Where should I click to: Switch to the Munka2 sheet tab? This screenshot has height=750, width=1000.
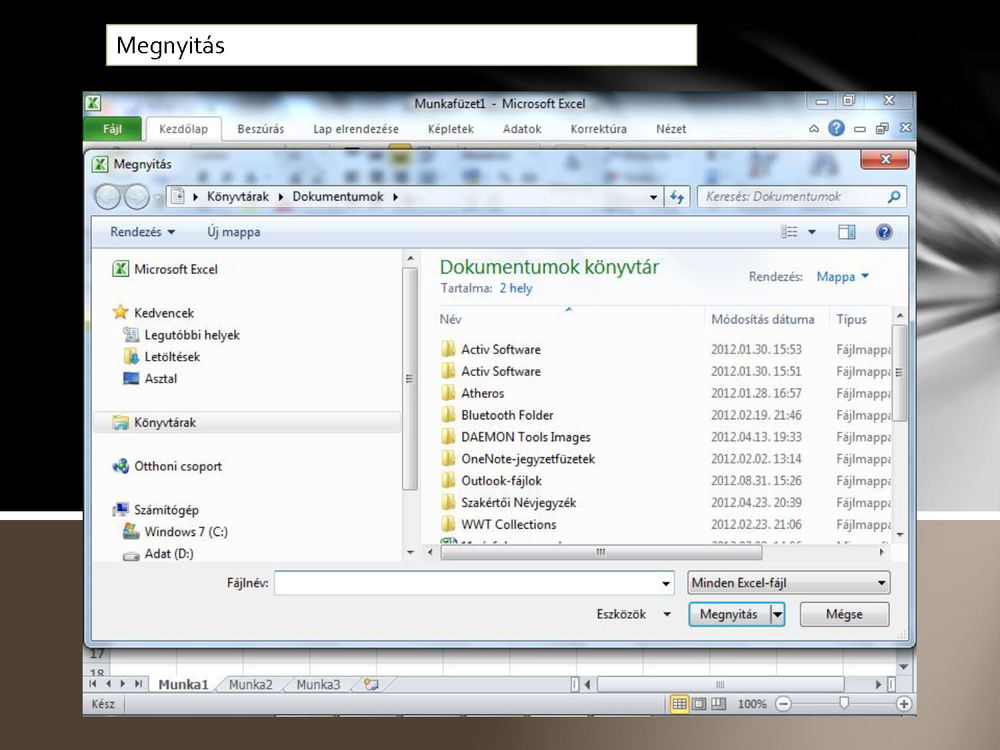[251, 685]
